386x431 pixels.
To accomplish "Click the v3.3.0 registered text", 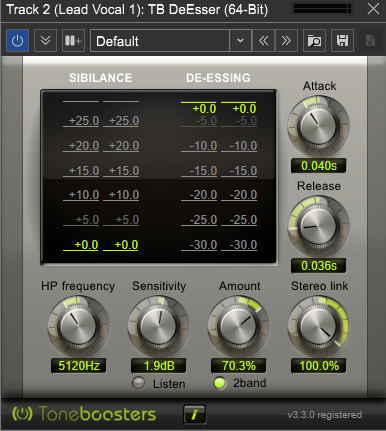I will pos(325,415).
